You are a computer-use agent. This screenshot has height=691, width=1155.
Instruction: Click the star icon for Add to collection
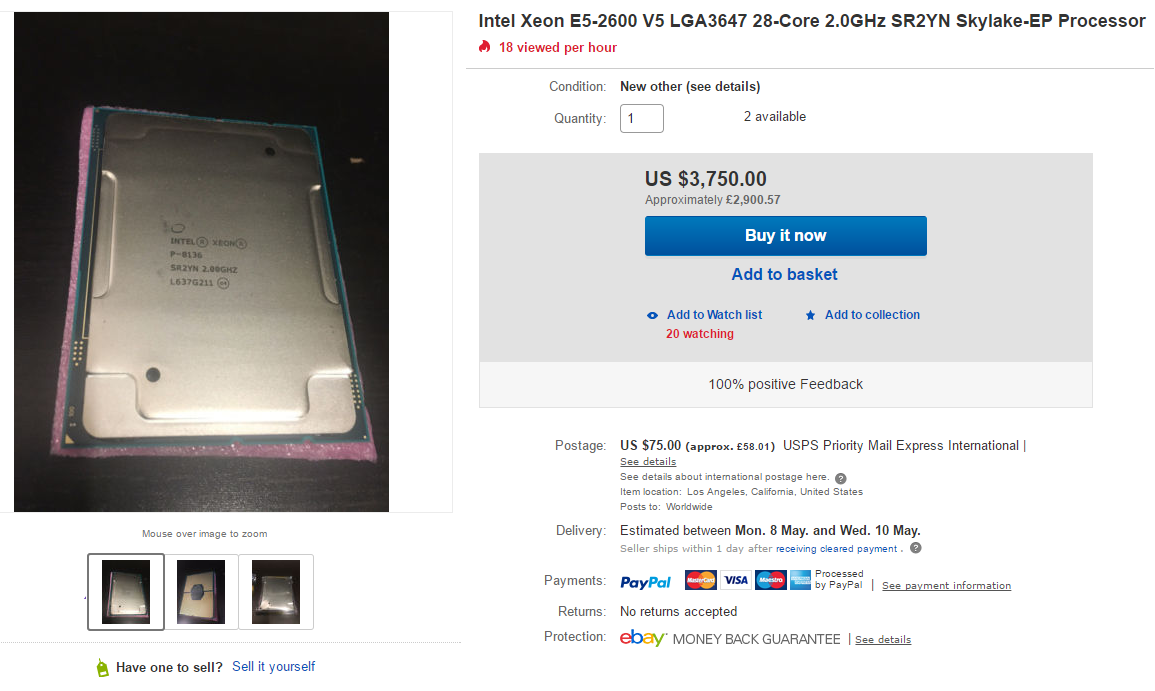[x=811, y=315]
